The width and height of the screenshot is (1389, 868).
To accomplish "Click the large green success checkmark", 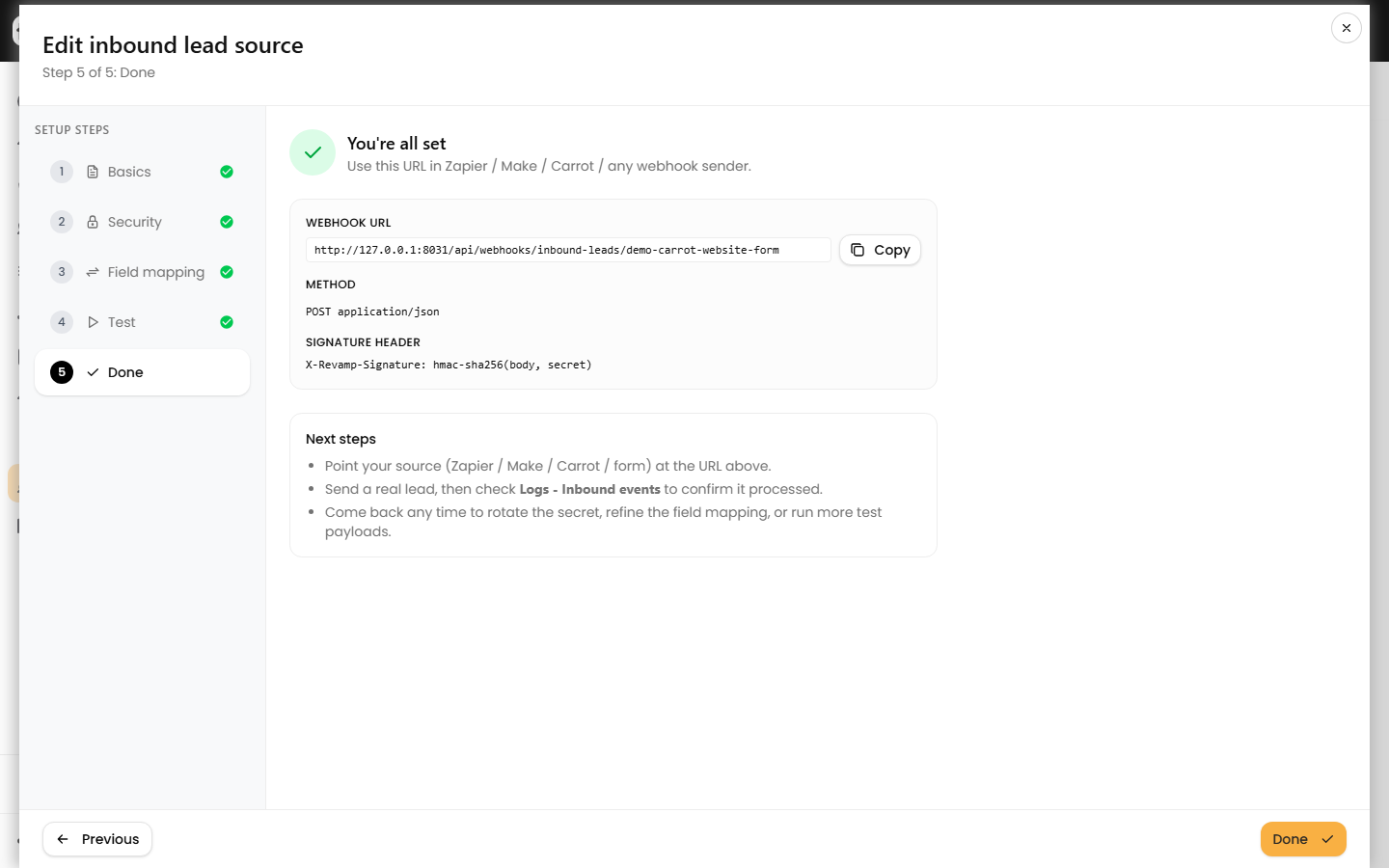I will pyautogui.click(x=313, y=152).
